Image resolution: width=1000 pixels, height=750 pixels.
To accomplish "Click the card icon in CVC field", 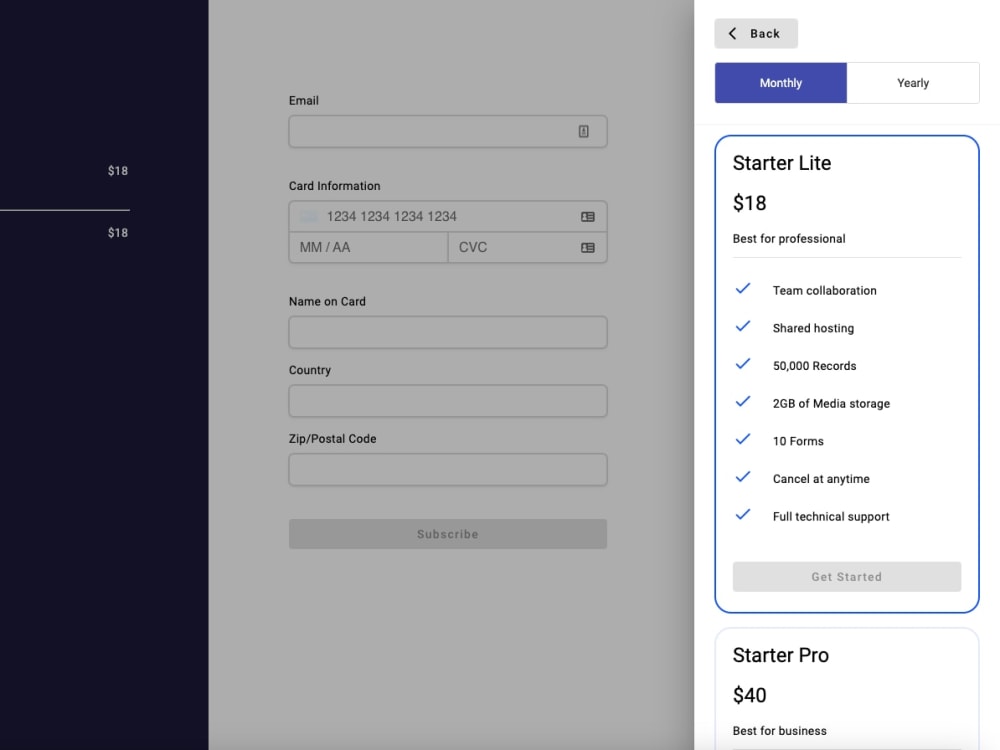I will (x=588, y=247).
